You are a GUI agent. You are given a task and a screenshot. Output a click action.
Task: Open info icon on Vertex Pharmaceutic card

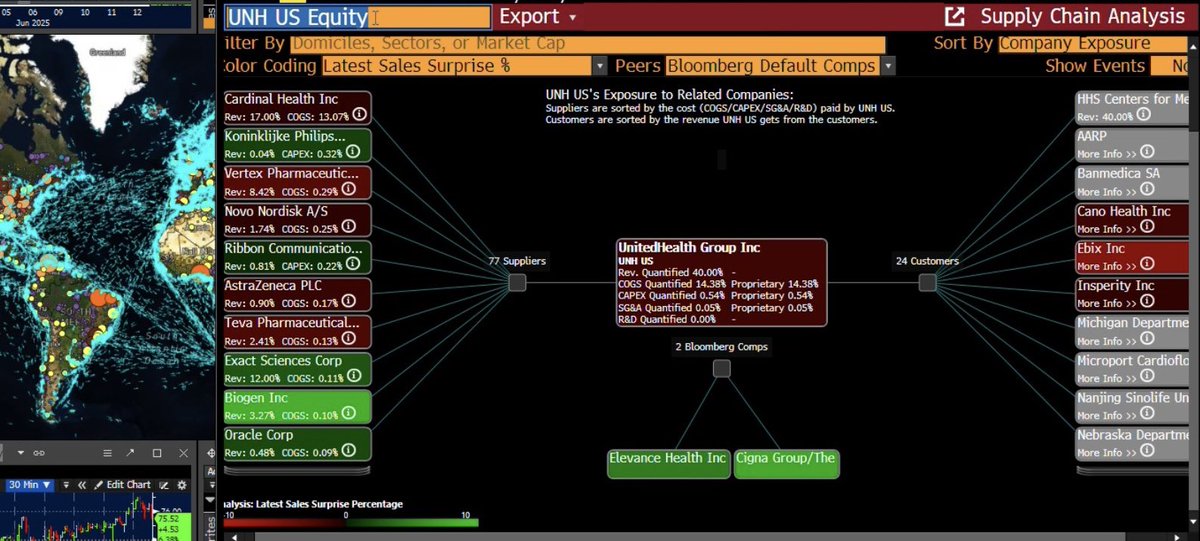click(x=348, y=191)
